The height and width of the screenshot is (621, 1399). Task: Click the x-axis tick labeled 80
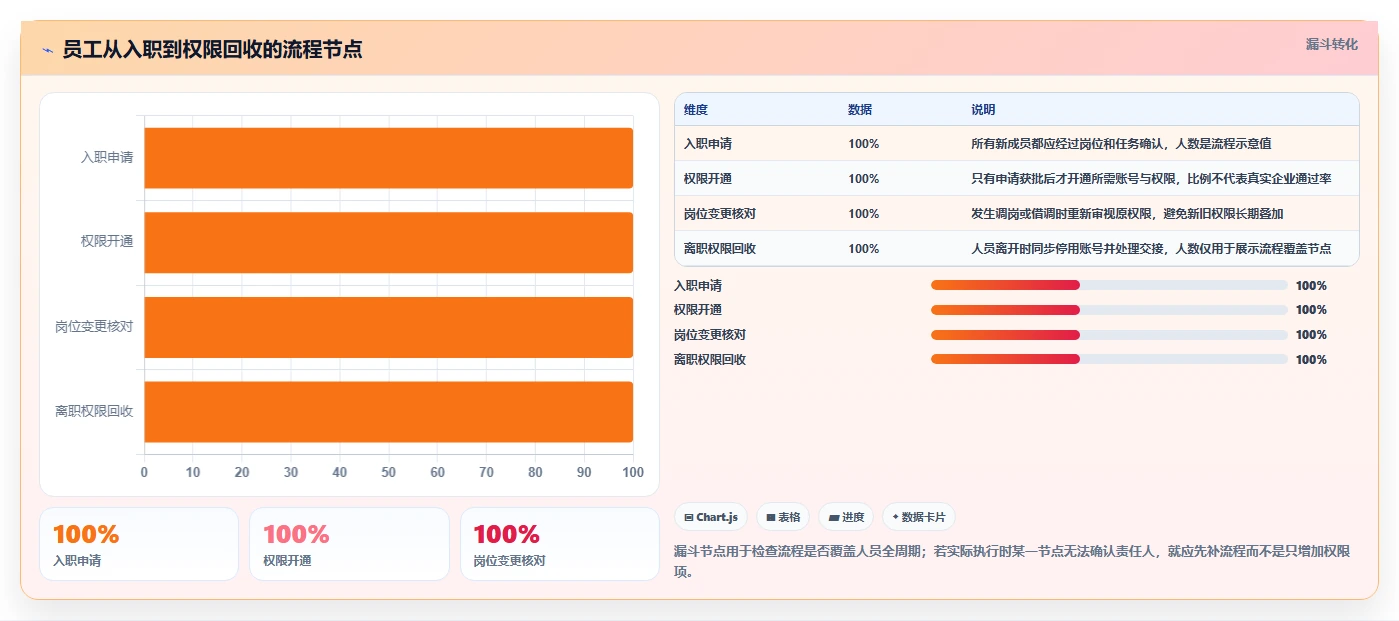[x=535, y=472]
